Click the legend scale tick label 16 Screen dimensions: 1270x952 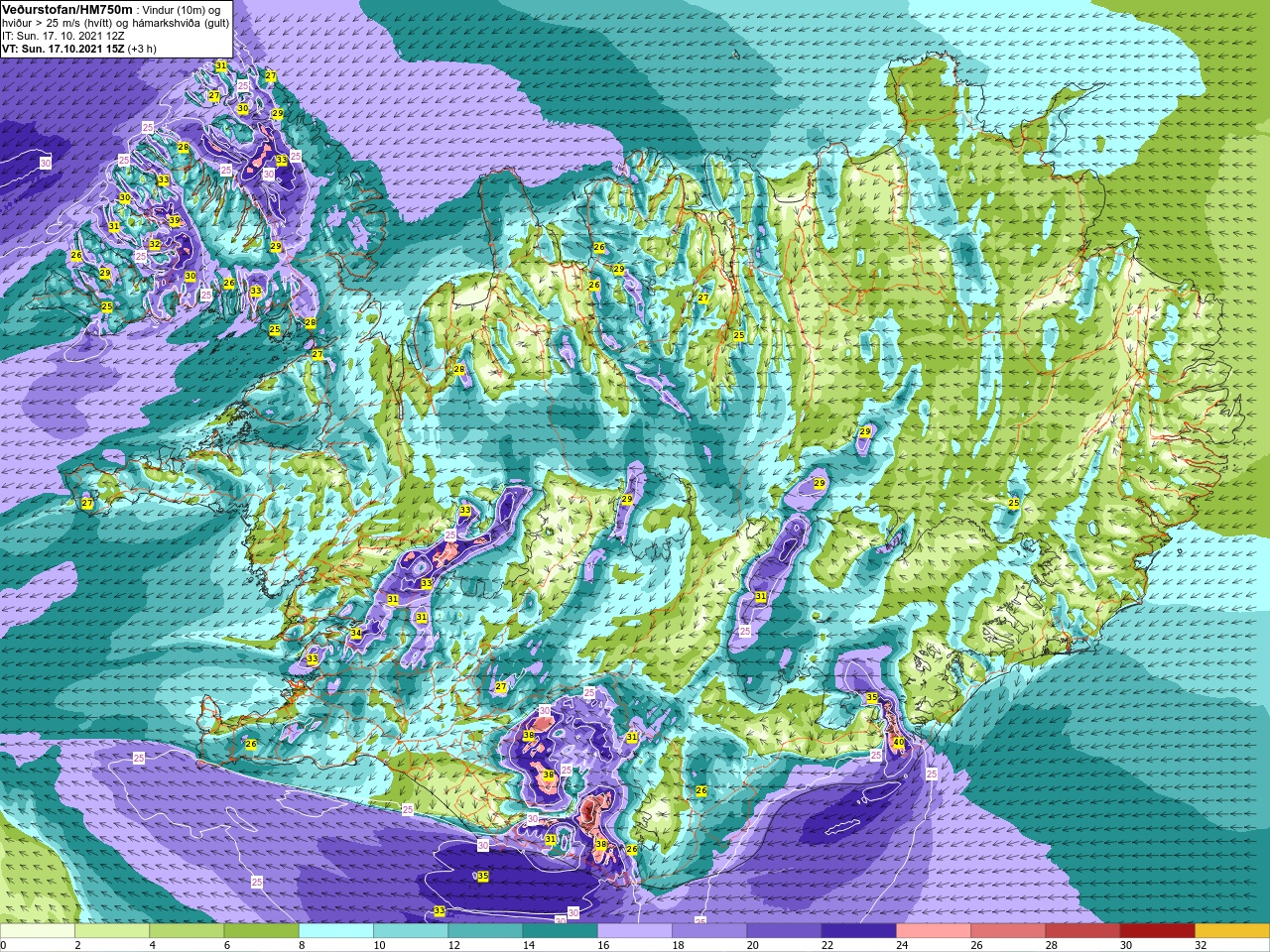point(603,945)
